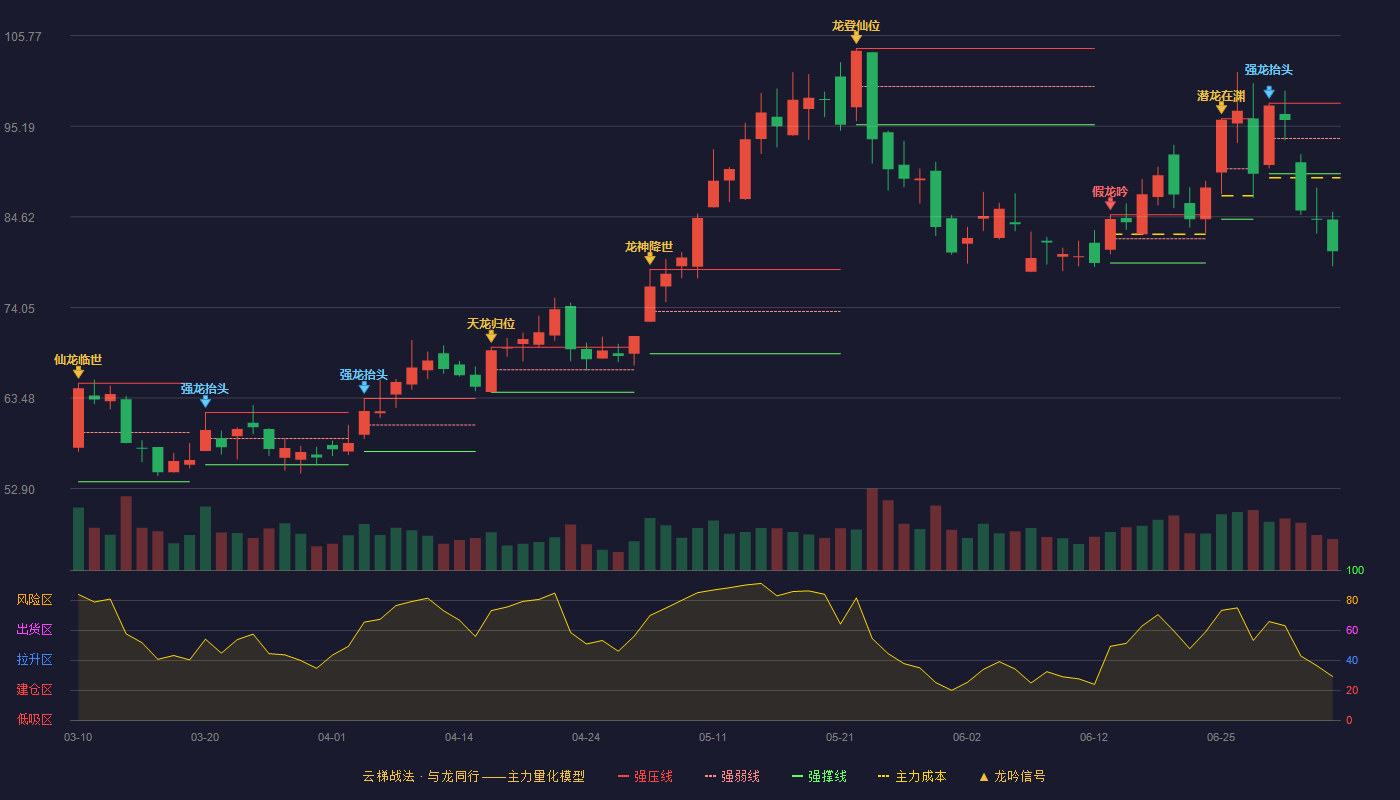Click the 强龙抬头 signal arrow near 03-20
The height and width of the screenshot is (800, 1400).
[205, 402]
